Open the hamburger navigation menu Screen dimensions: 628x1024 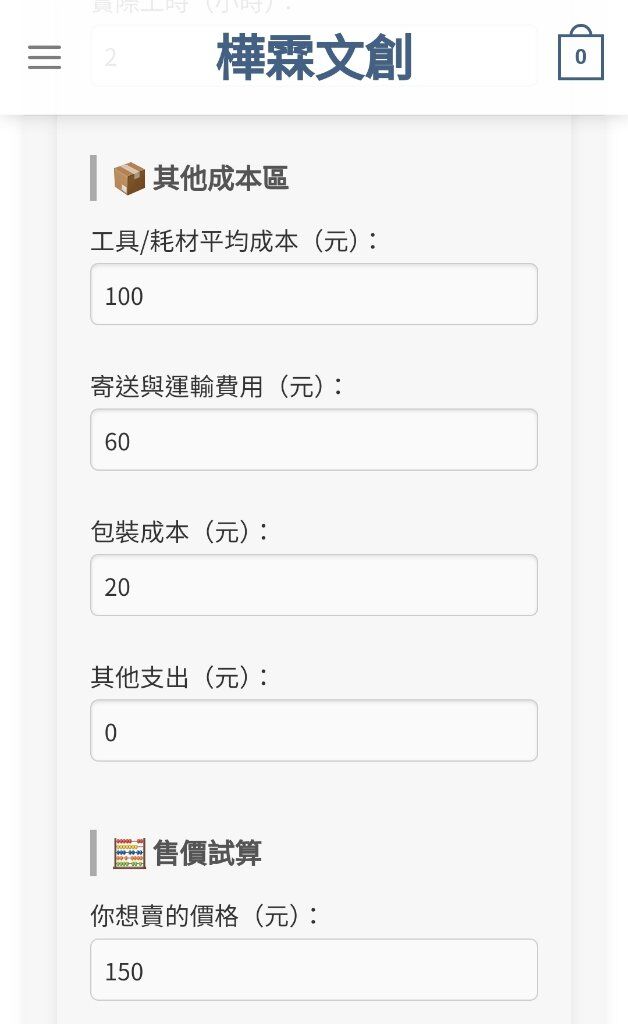pyautogui.click(x=44, y=57)
